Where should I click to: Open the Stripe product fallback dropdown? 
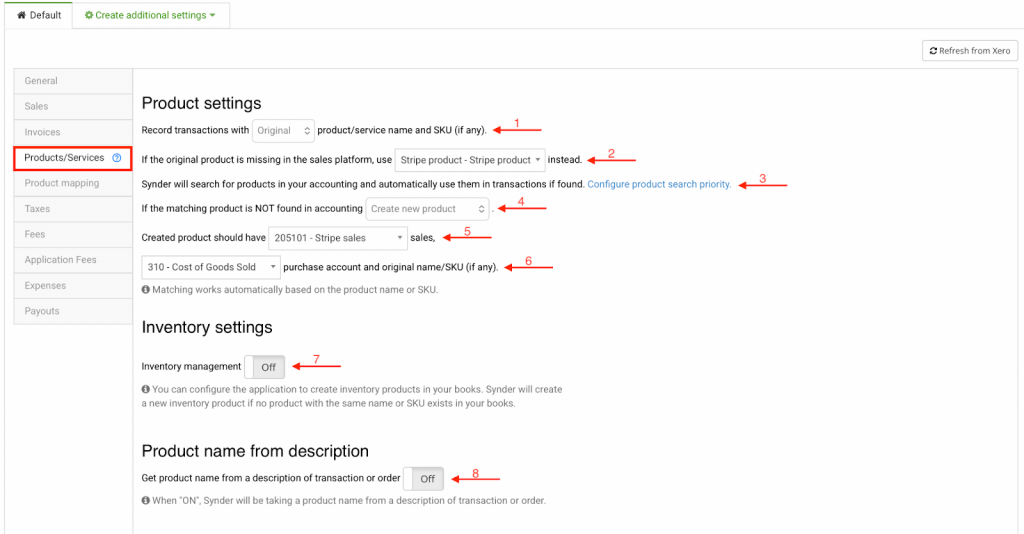(470, 160)
